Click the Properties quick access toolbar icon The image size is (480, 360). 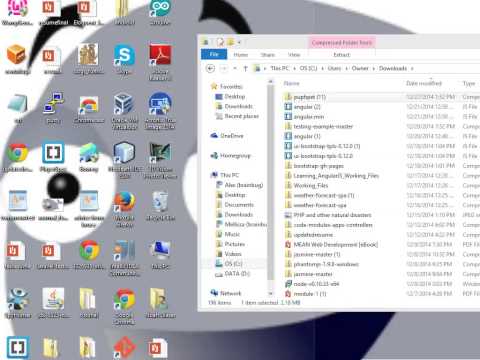point(220,42)
